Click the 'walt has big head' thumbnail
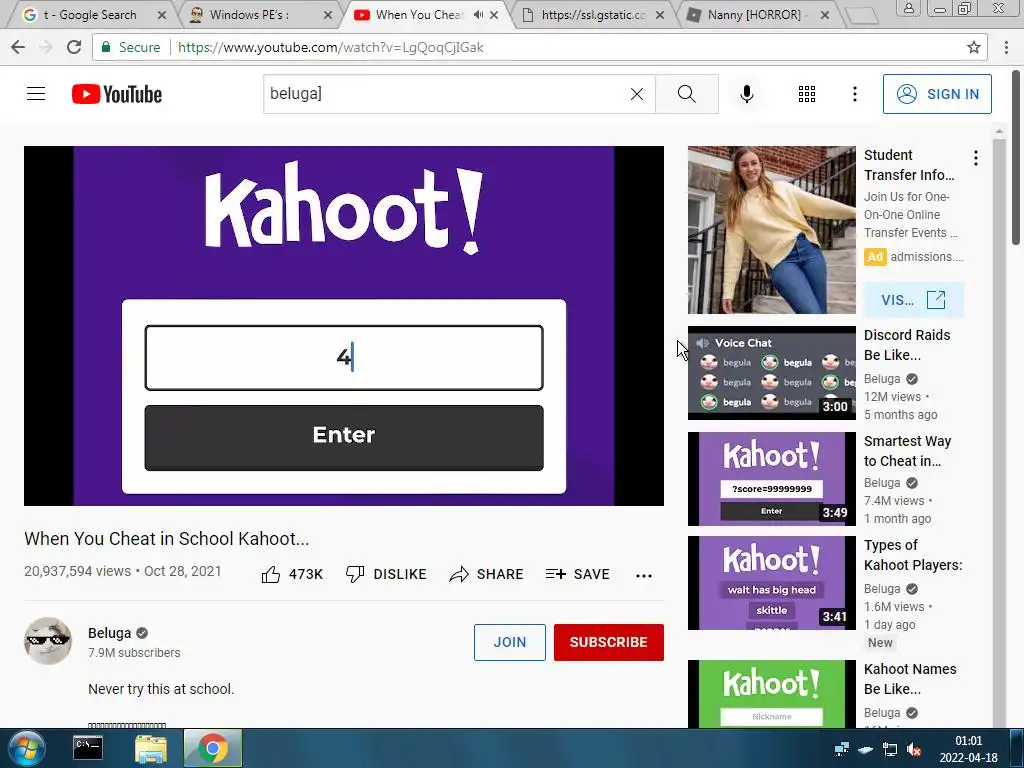Viewport: 1024px width, 768px height. [x=771, y=583]
